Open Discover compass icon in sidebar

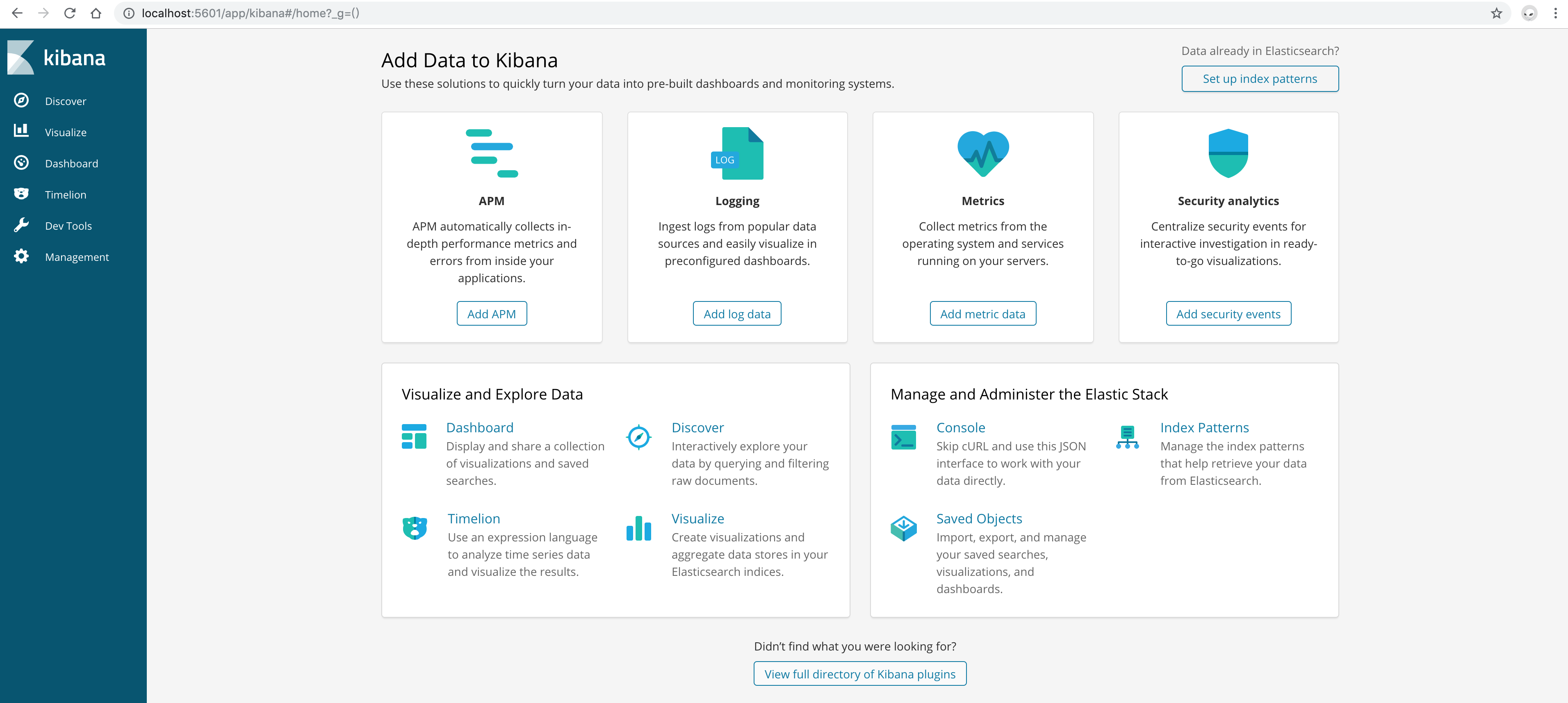(x=21, y=100)
